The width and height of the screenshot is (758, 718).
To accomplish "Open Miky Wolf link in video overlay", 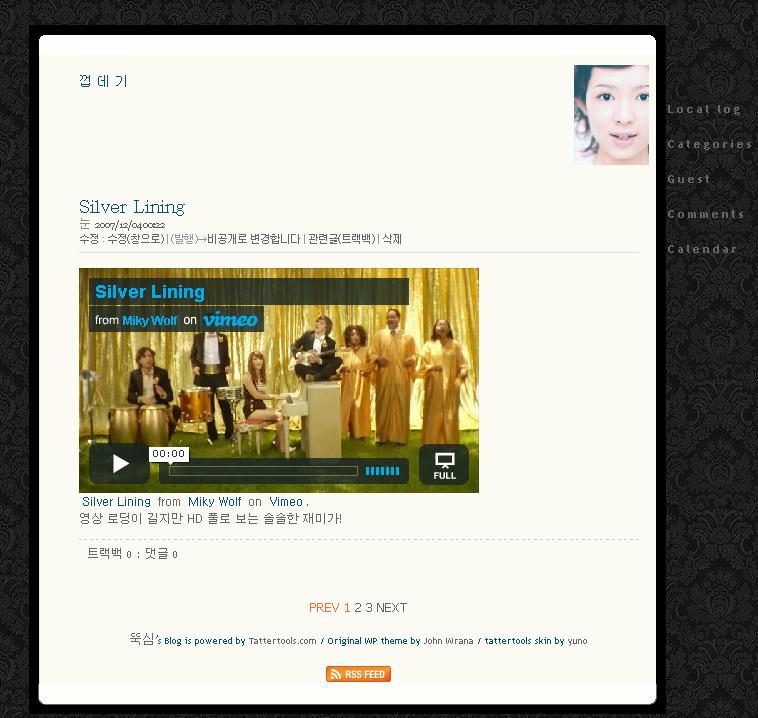I will point(150,320).
